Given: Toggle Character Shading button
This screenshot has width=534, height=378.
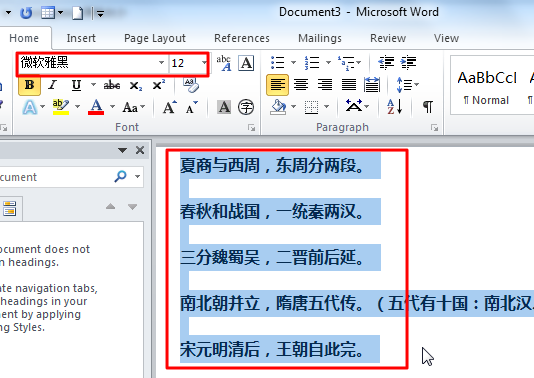Looking at the screenshot, I should pyautogui.click(x=224, y=107).
